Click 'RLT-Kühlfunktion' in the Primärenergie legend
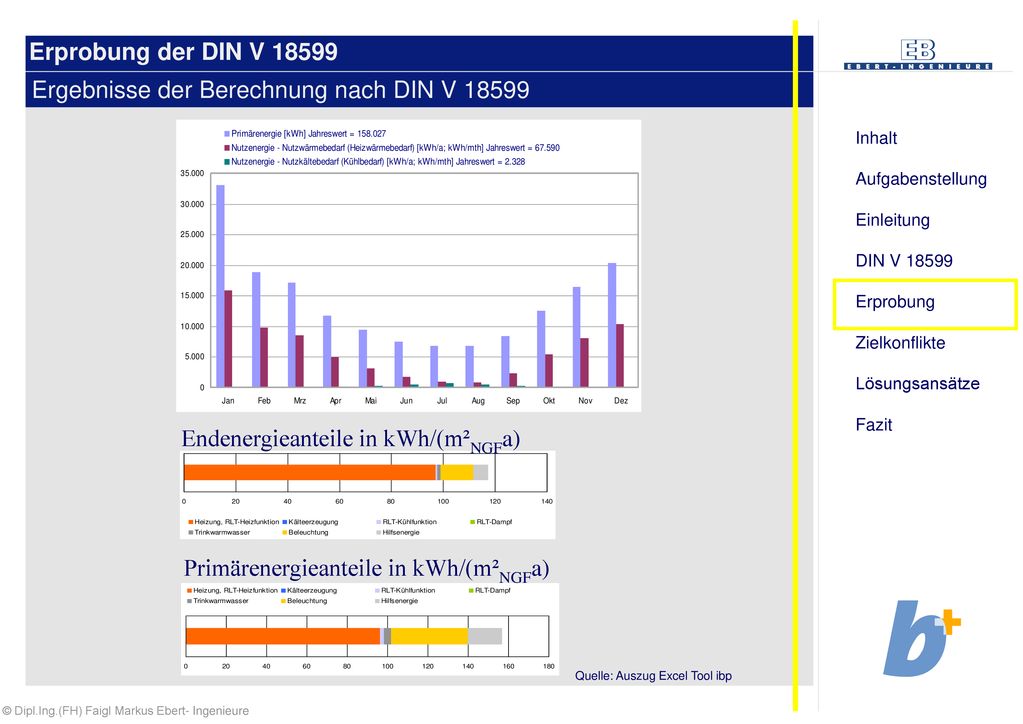 pos(405,590)
